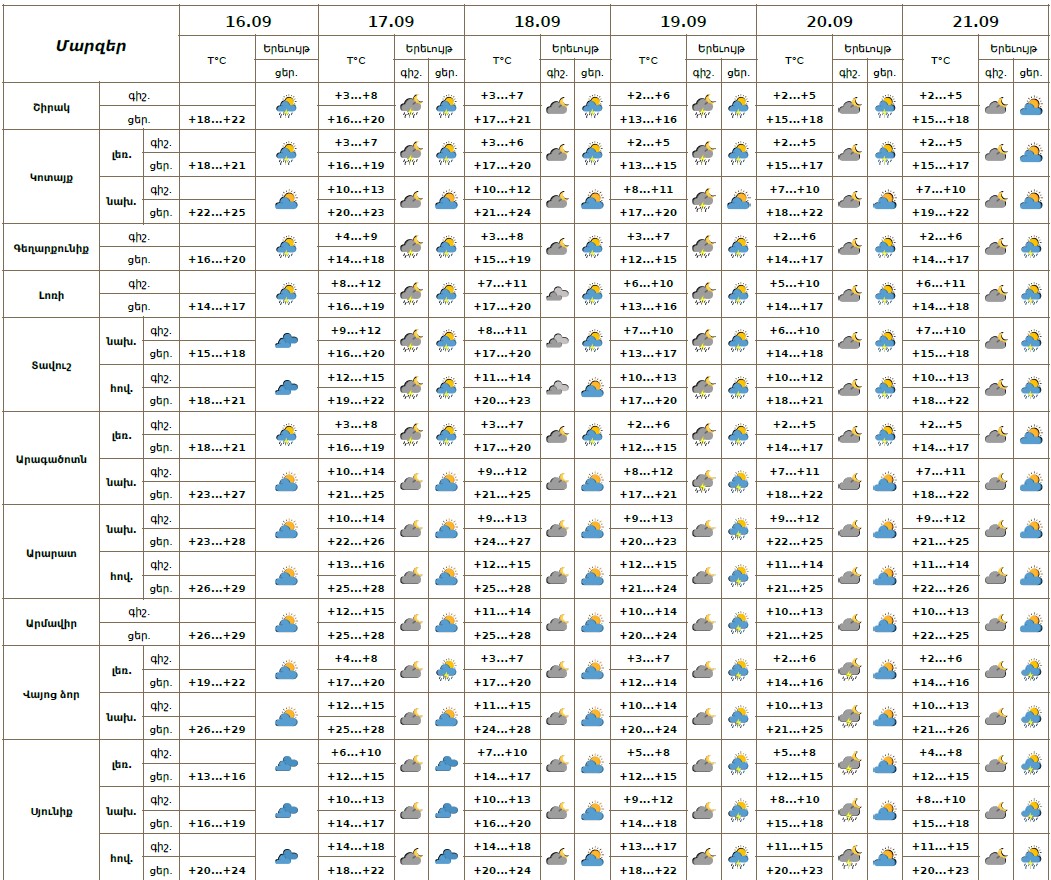Viewport: 1051px width, 880px height.
Task: Click the Մարզեր table header
Action: tap(91, 45)
